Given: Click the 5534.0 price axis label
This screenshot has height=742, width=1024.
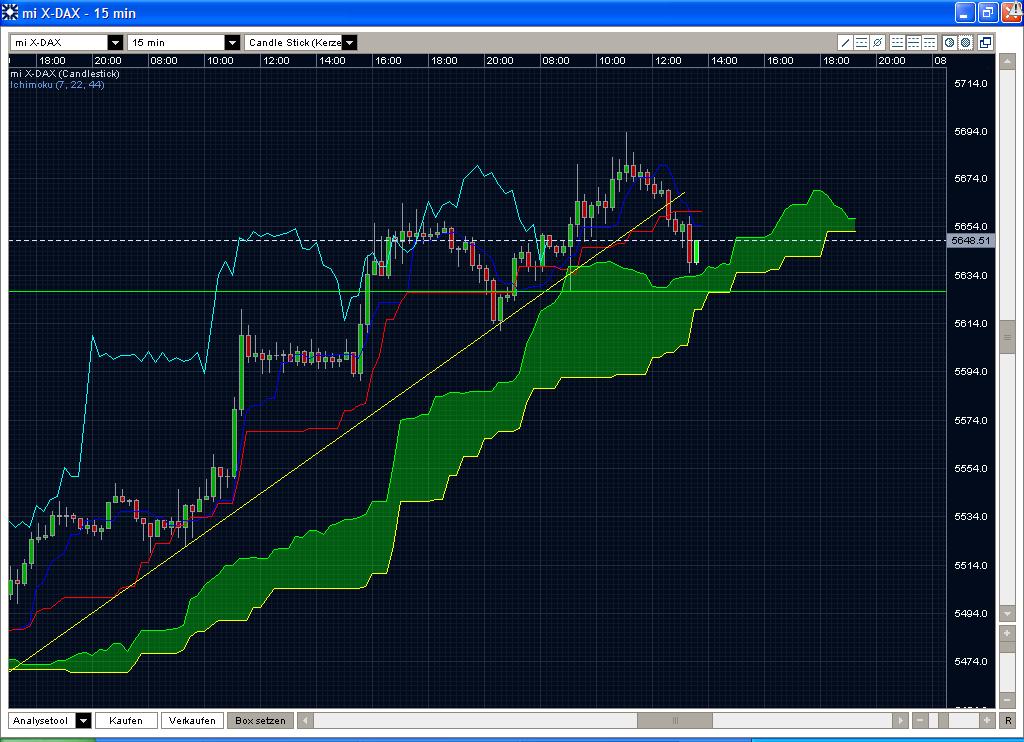Looking at the screenshot, I should [970, 517].
